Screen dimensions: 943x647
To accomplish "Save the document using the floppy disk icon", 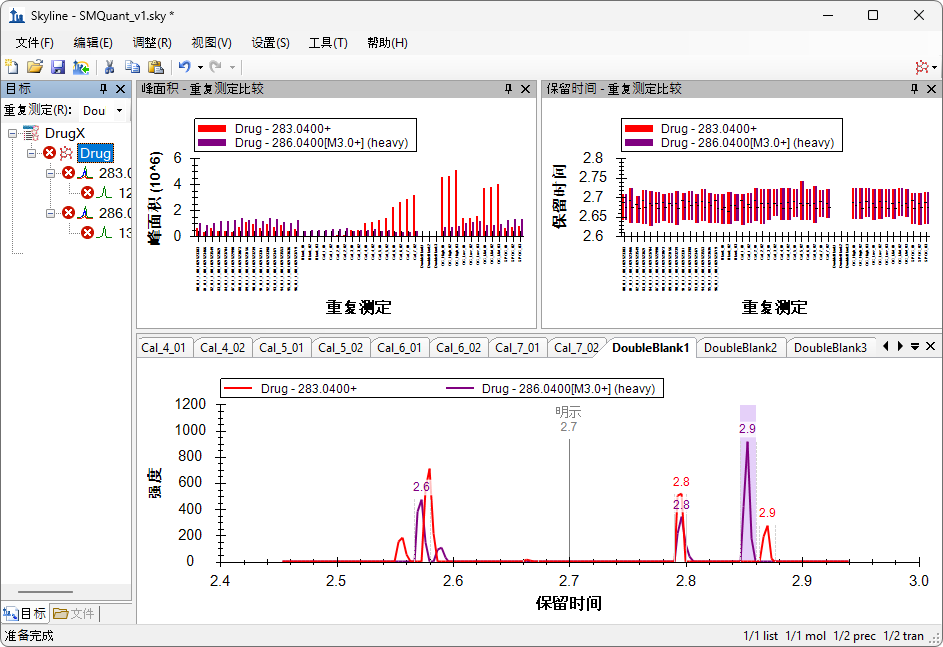I will 58,67.
